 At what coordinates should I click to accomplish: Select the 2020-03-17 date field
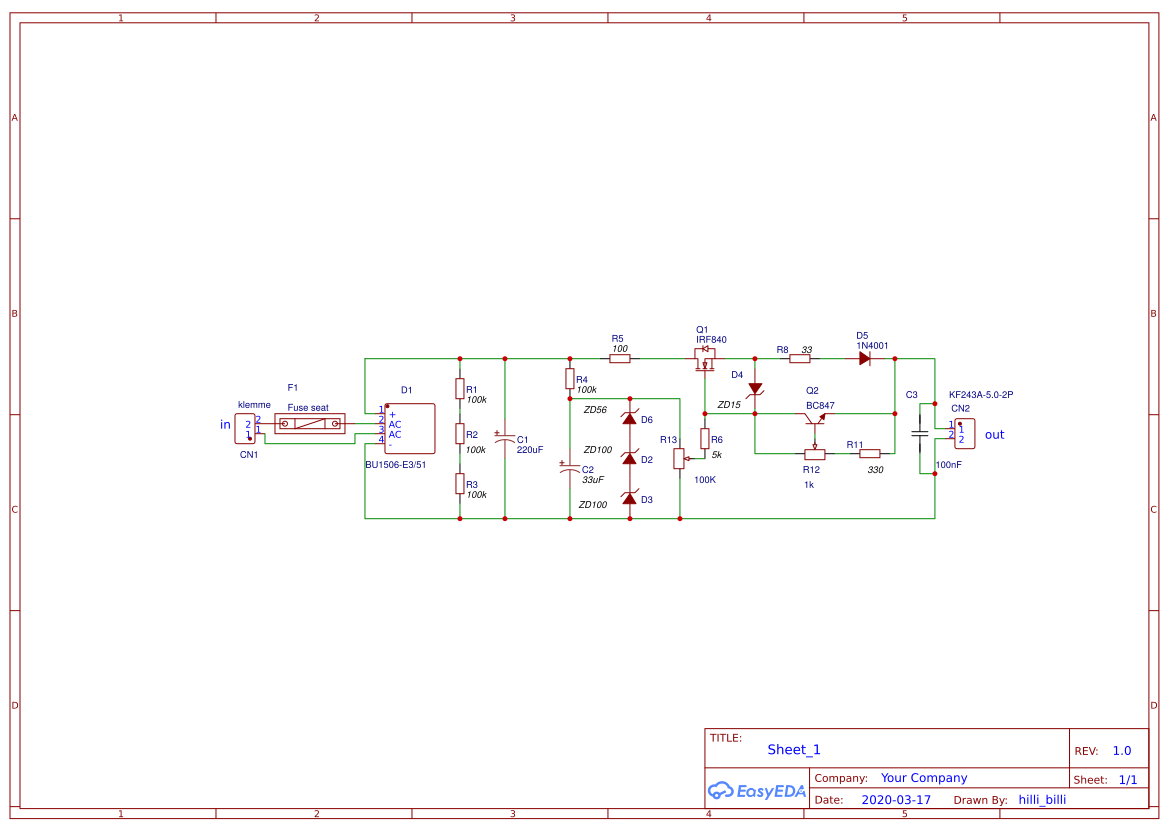point(895,800)
